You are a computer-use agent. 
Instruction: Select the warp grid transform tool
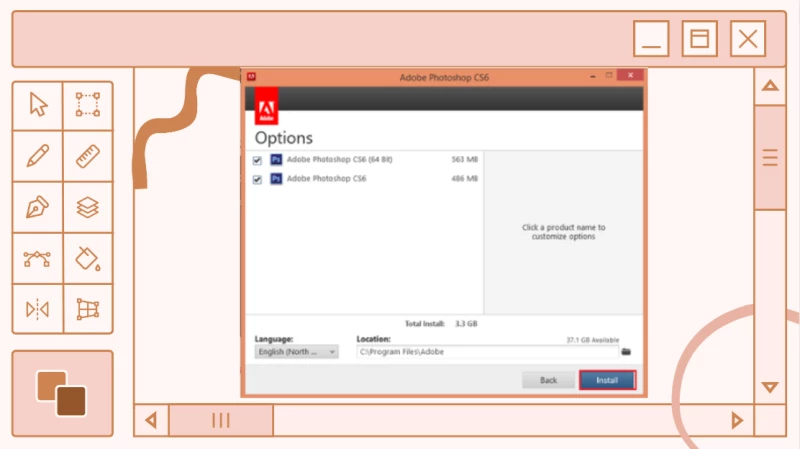88,310
